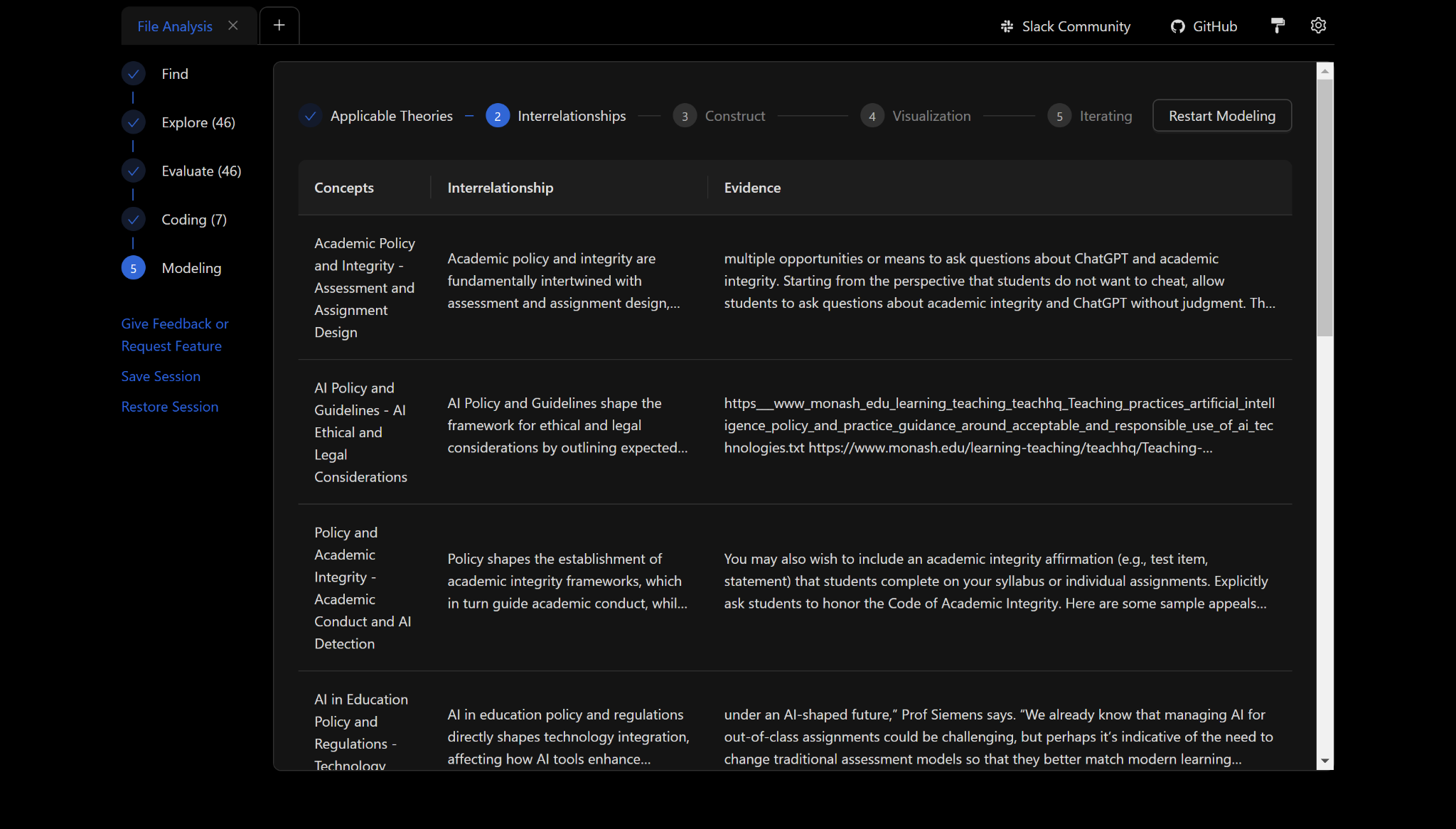The image size is (1456, 829).
Task: Click the Find step checkmark icon
Action: click(x=133, y=74)
